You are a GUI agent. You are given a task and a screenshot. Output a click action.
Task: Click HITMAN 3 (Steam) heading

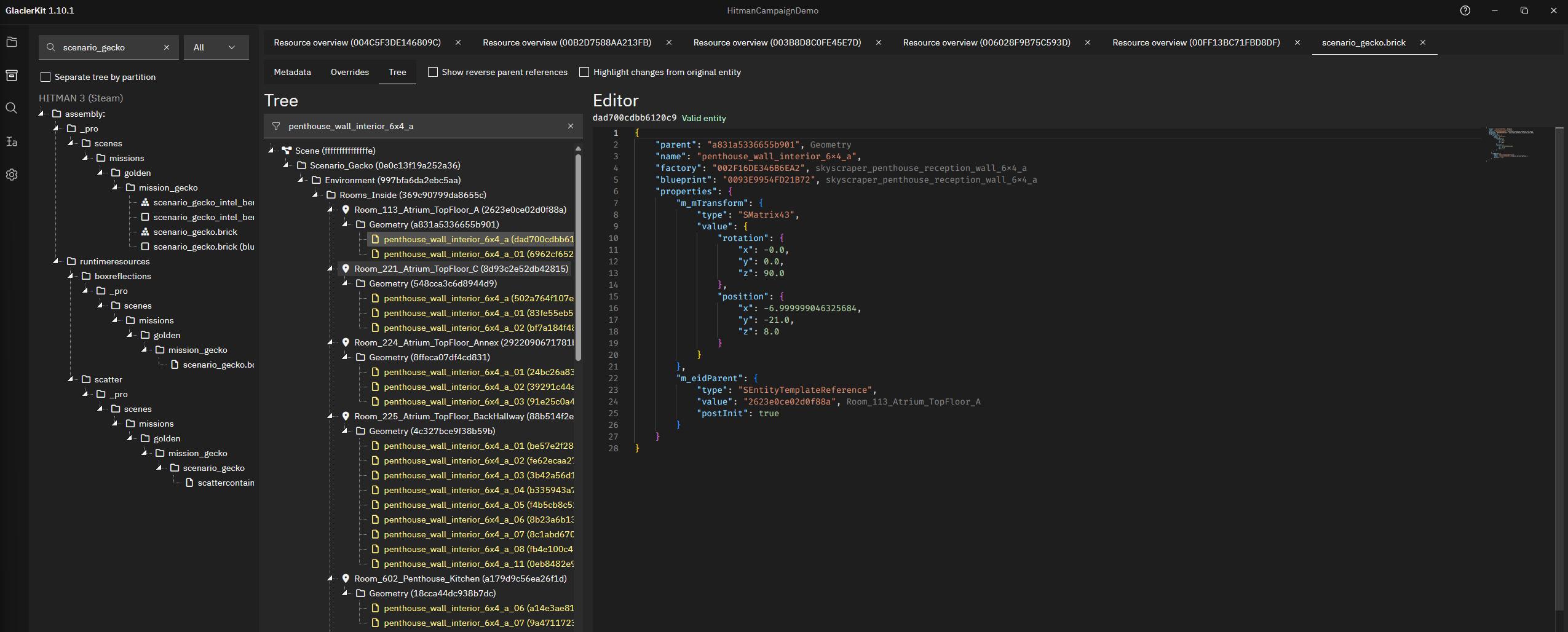point(81,98)
